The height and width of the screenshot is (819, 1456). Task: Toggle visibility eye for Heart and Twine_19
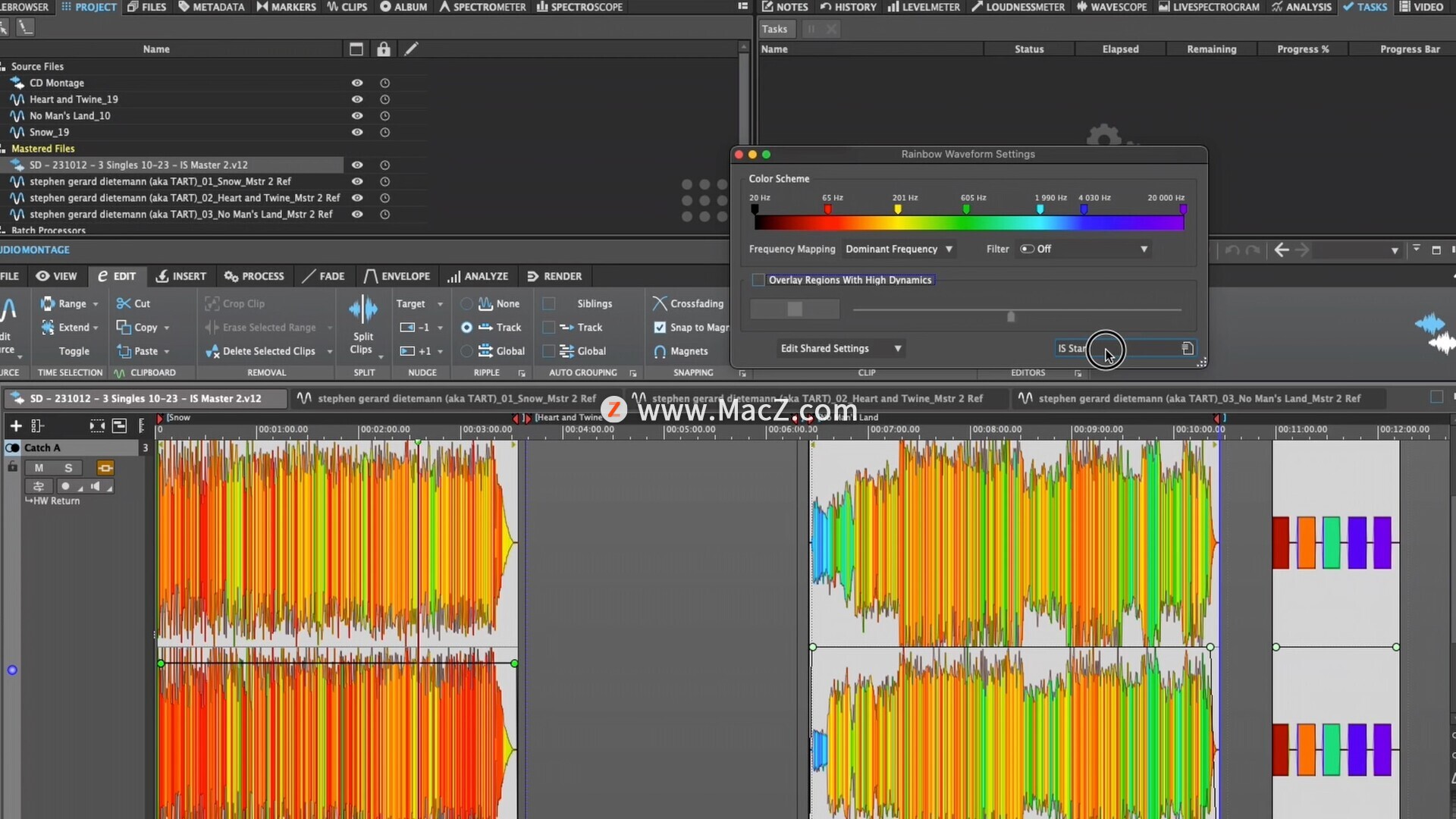click(x=357, y=99)
